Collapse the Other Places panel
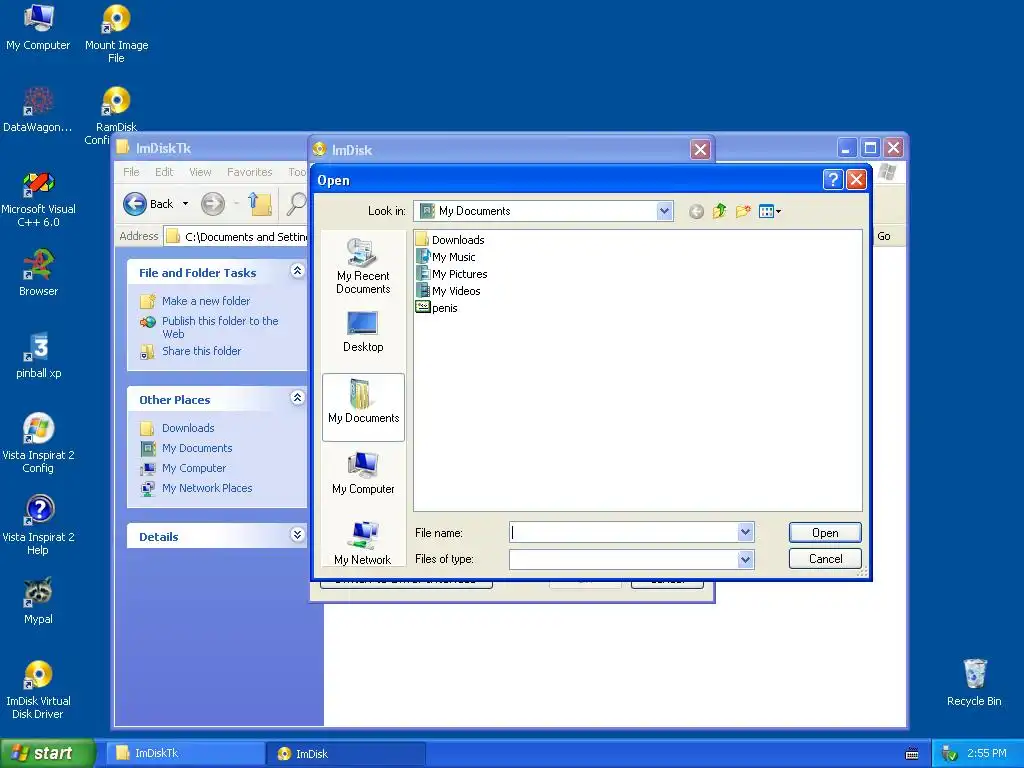 [297, 398]
